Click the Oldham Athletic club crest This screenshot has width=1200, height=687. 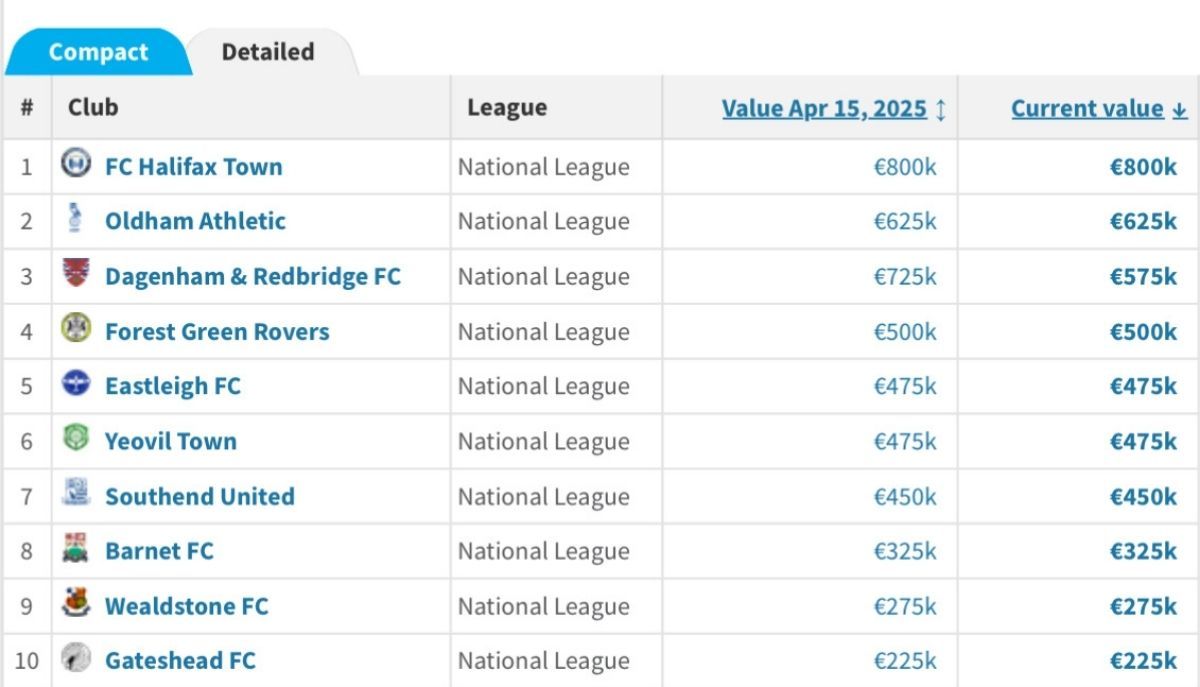click(x=76, y=218)
